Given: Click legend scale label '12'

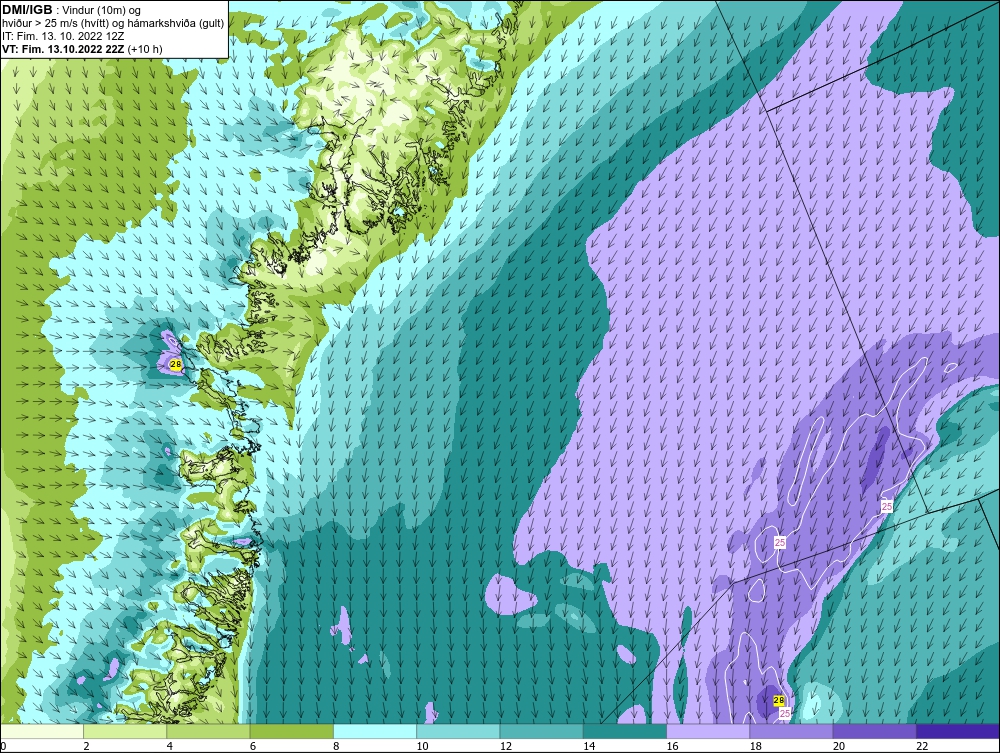Looking at the screenshot, I should click(x=506, y=746).
